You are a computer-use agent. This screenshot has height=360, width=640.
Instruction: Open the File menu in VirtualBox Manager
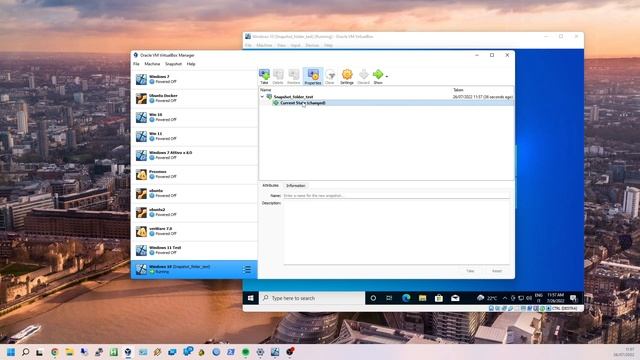136,64
